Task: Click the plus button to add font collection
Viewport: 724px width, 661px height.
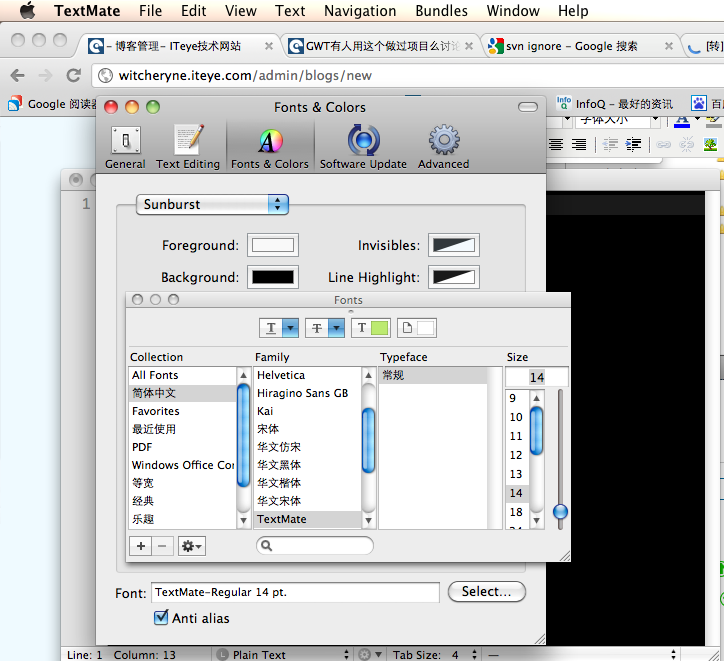Action: [x=141, y=546]
